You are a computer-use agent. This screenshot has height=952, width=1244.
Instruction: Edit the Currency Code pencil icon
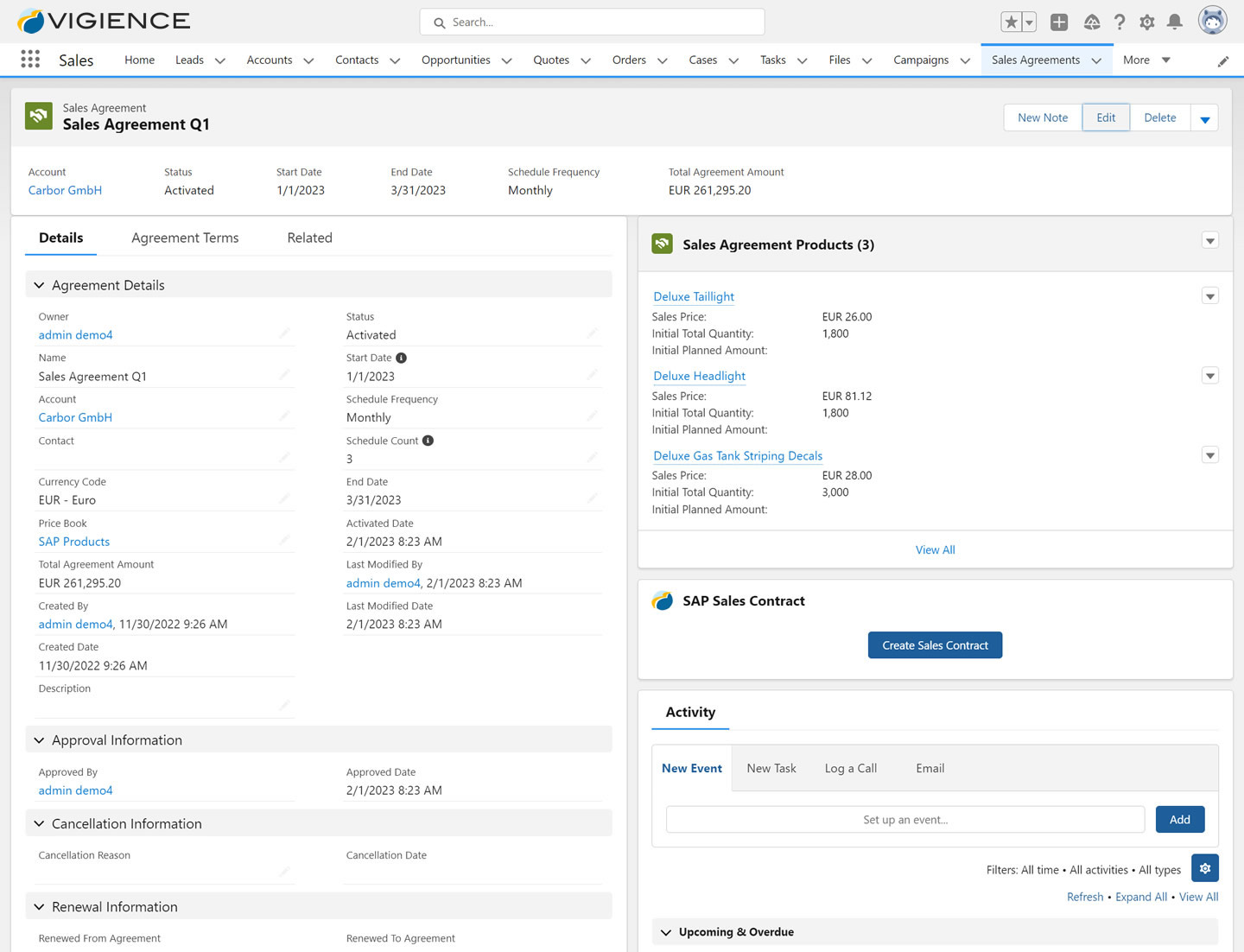coord(284,499)
